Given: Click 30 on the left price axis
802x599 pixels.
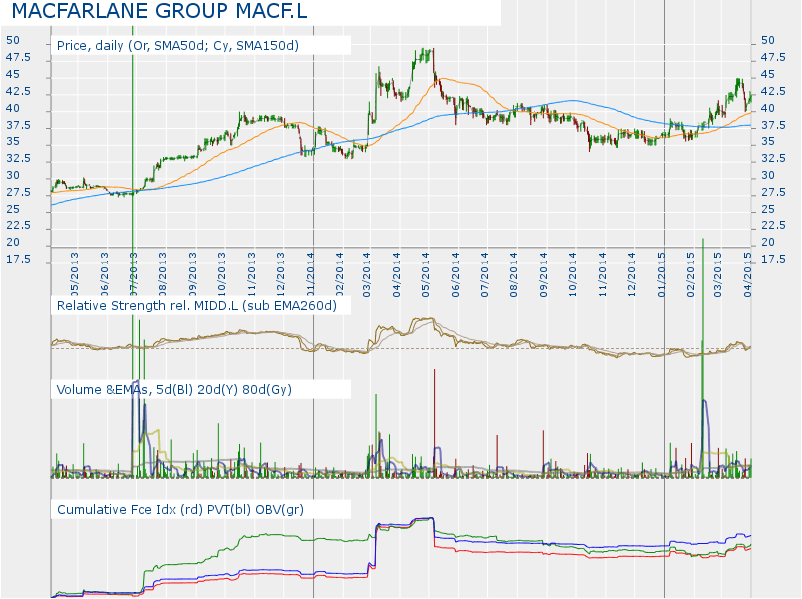Looking at the screenshot, I should [x=13, y=175].
